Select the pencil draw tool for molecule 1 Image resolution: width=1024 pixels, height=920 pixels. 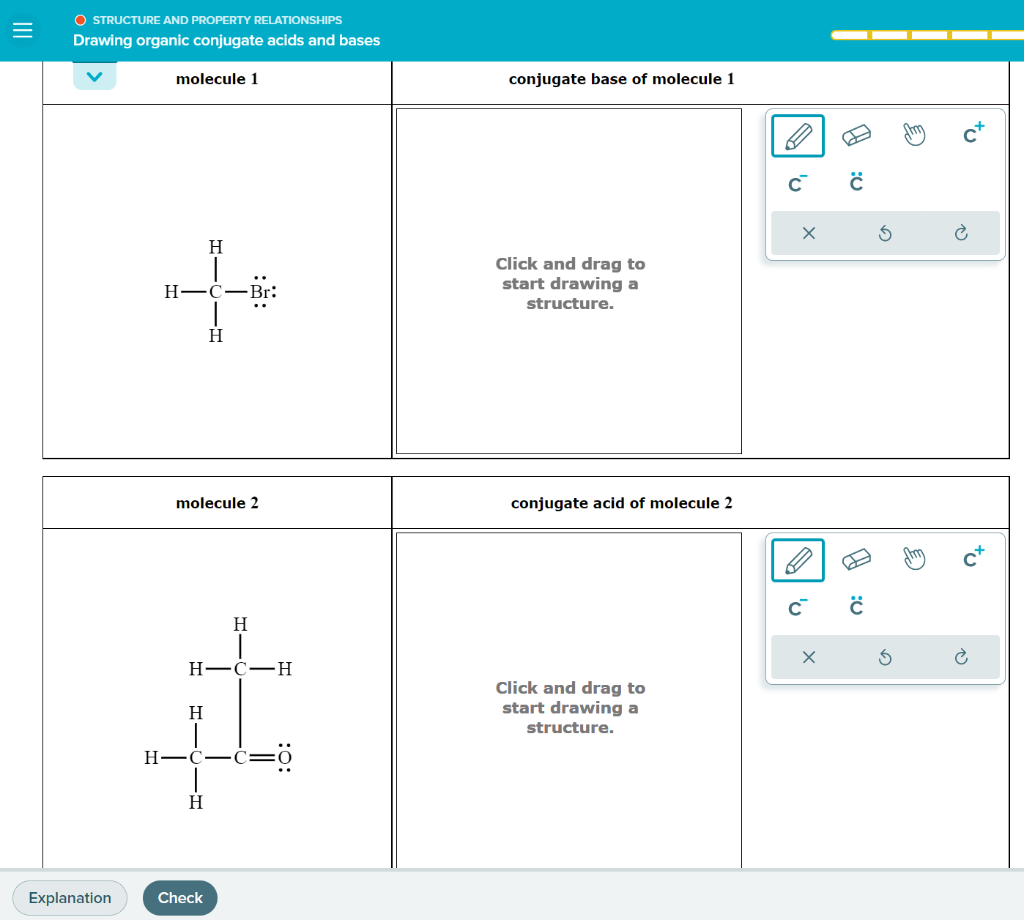pos(797,136)
